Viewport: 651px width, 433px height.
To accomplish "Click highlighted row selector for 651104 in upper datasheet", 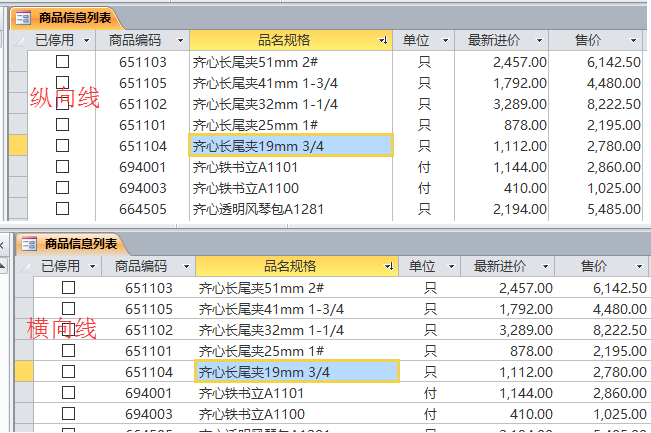I will point(18,146).
